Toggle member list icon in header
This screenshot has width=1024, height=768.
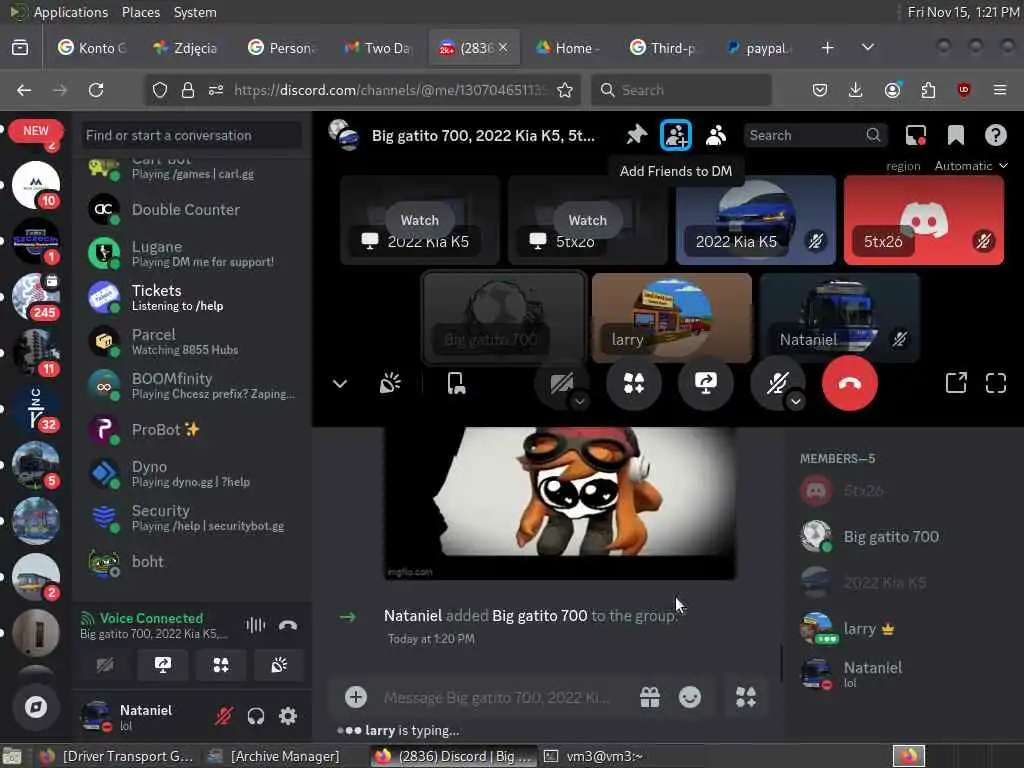(x=716, y=135)
